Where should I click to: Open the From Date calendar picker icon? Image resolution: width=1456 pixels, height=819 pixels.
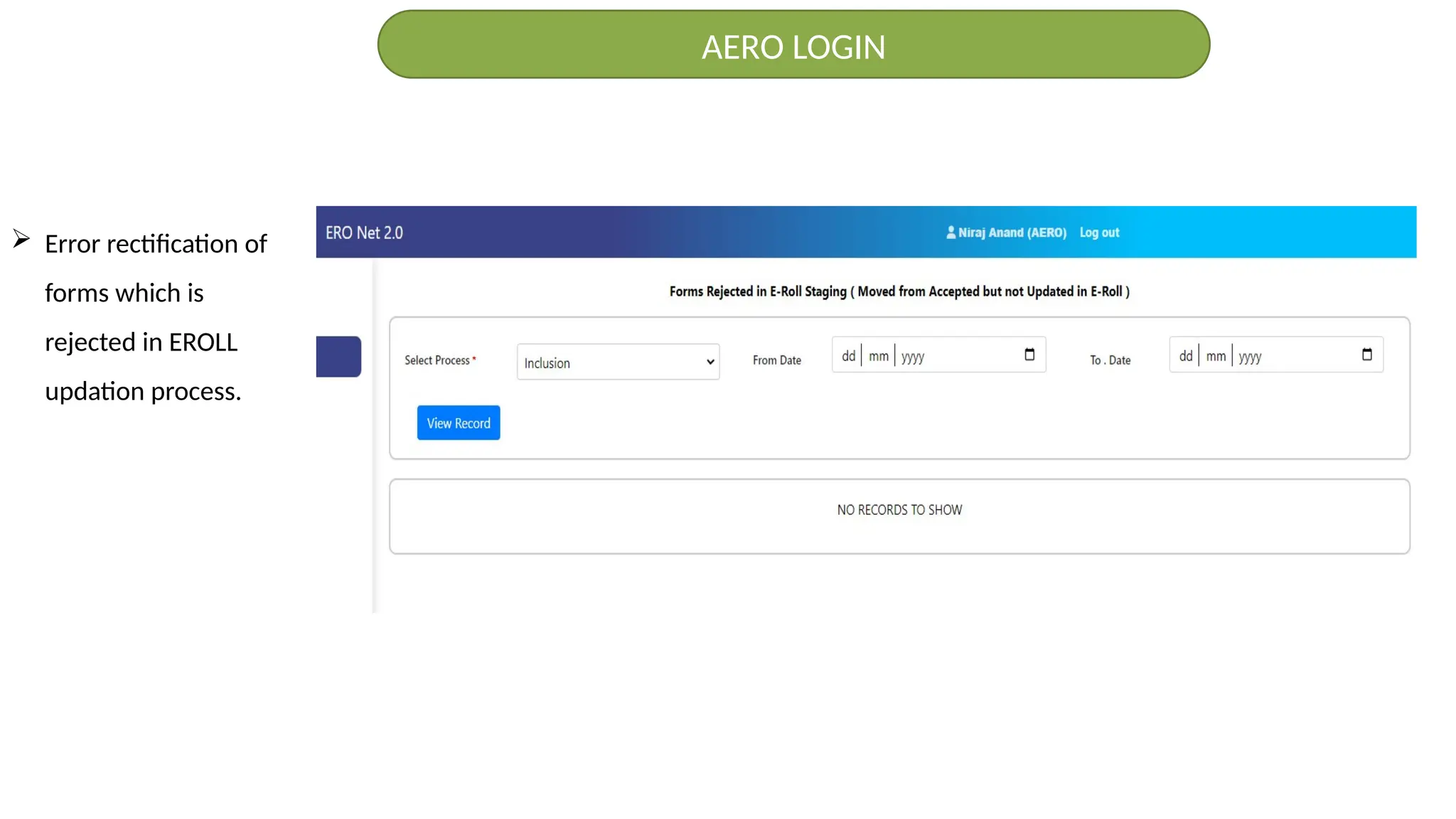1029,355
